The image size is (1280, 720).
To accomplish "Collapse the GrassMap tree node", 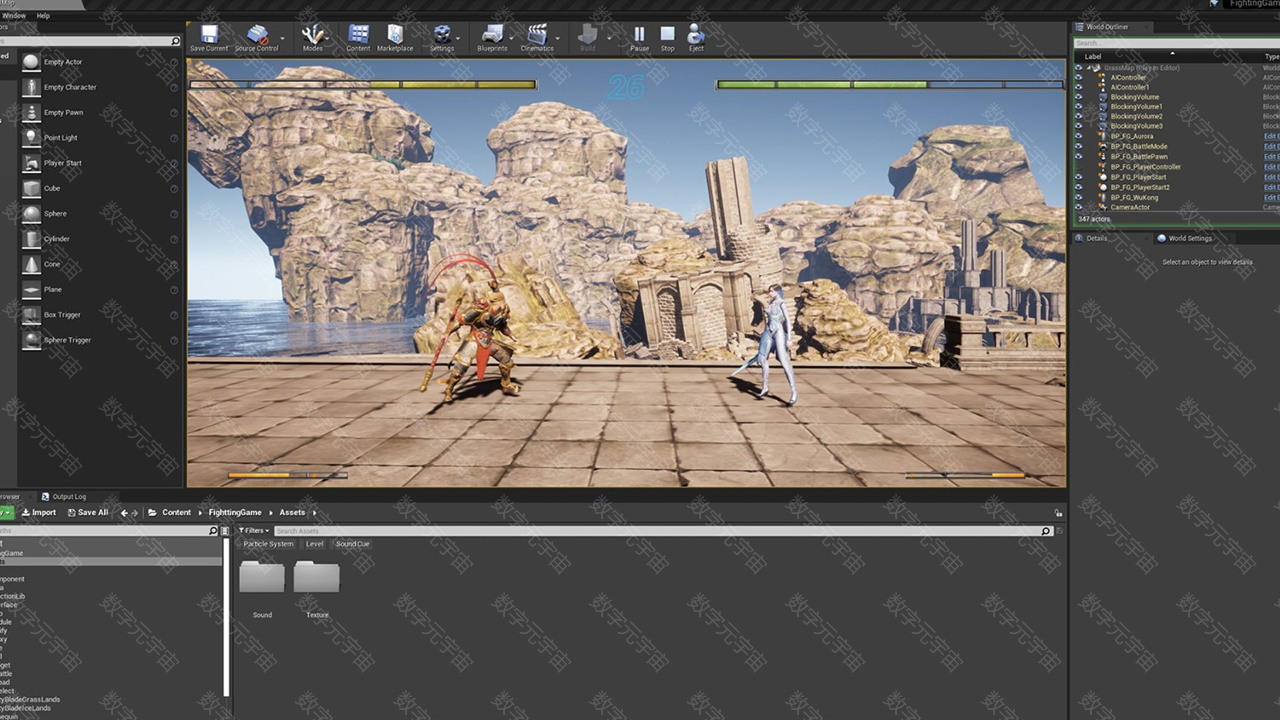I will [x=1091, y=67].
